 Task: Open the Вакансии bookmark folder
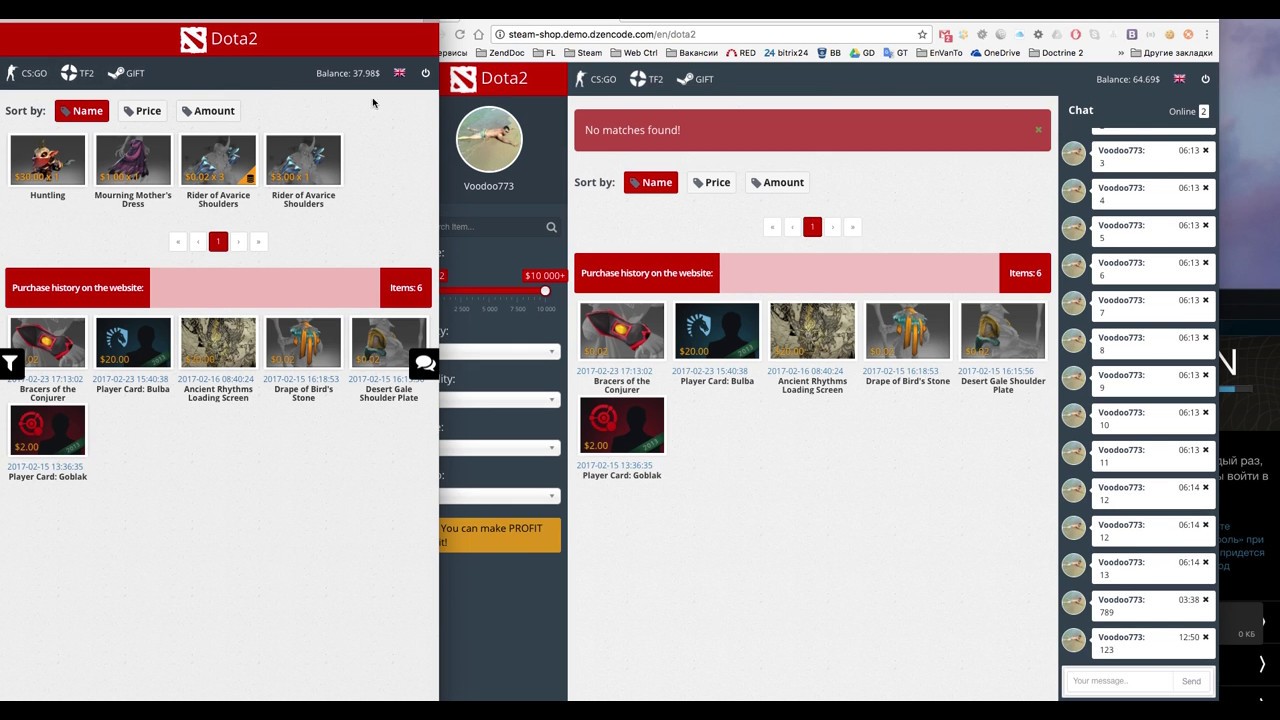[x=692, y=53]
